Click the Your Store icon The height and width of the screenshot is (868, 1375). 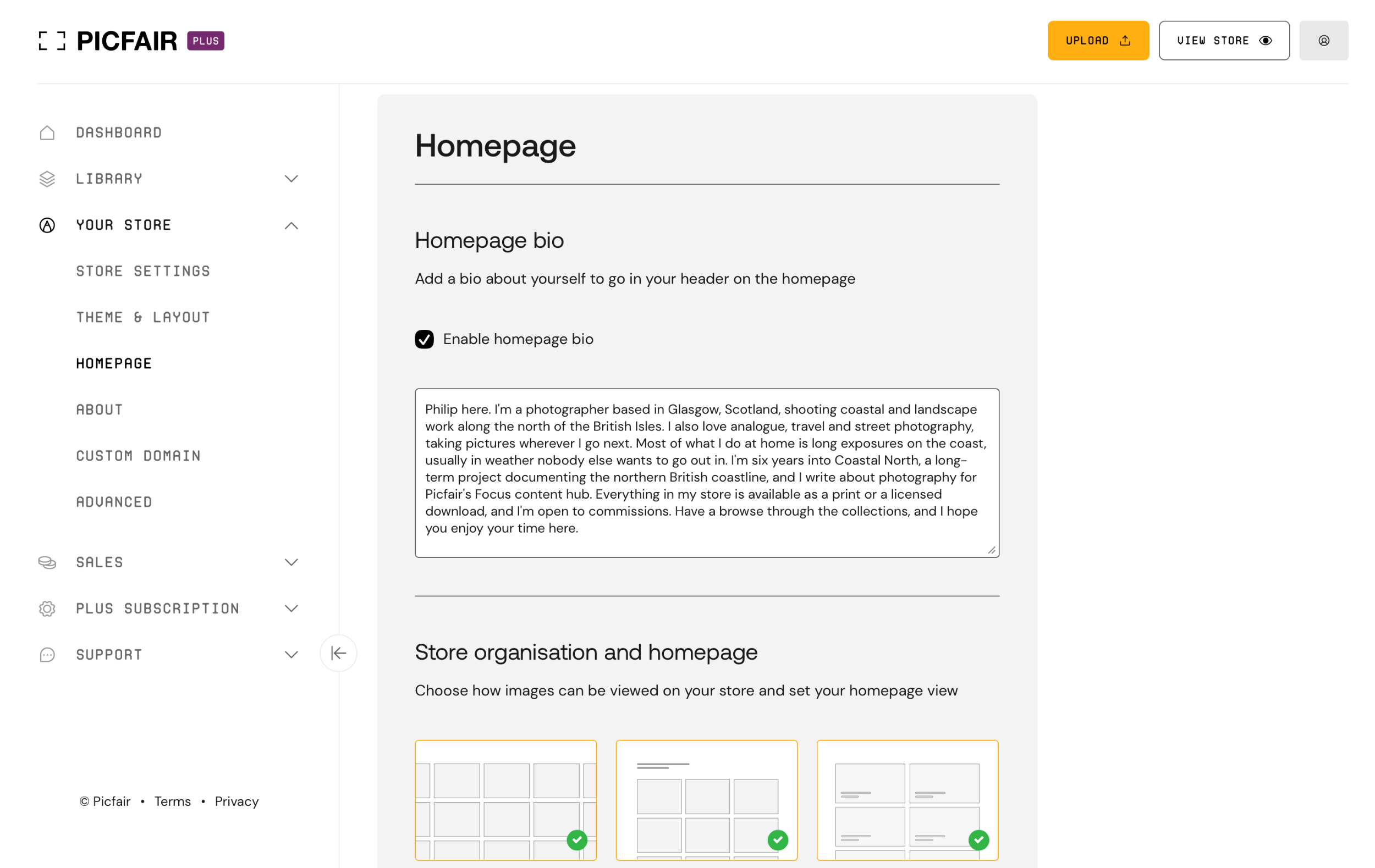click(47, 225)
